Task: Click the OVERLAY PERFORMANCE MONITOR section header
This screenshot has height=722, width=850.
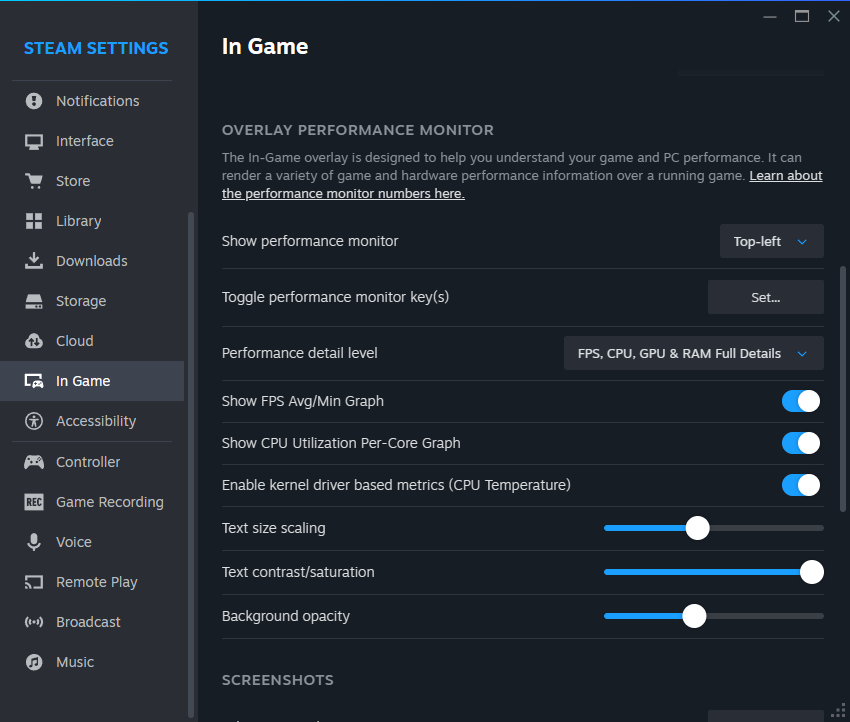Action: point(357,130)
